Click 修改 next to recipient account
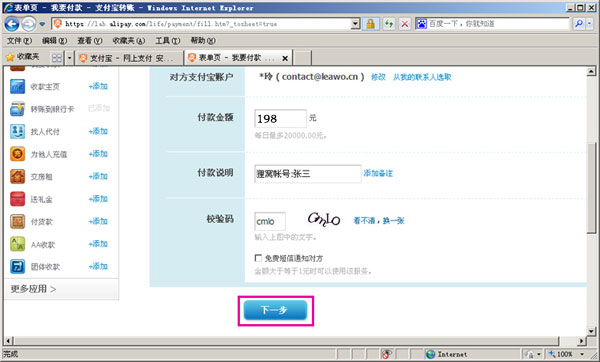600x362 pixels. tap(378, 77)
